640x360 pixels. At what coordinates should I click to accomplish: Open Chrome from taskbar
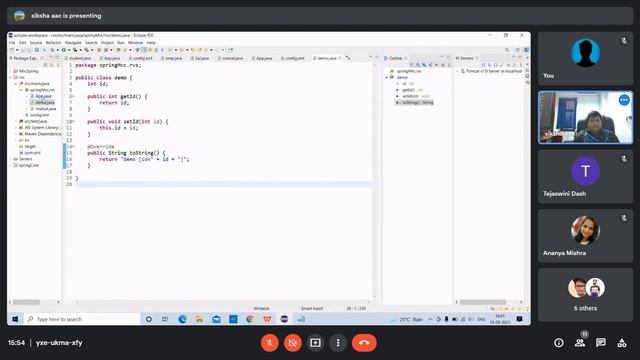(250, 319)
